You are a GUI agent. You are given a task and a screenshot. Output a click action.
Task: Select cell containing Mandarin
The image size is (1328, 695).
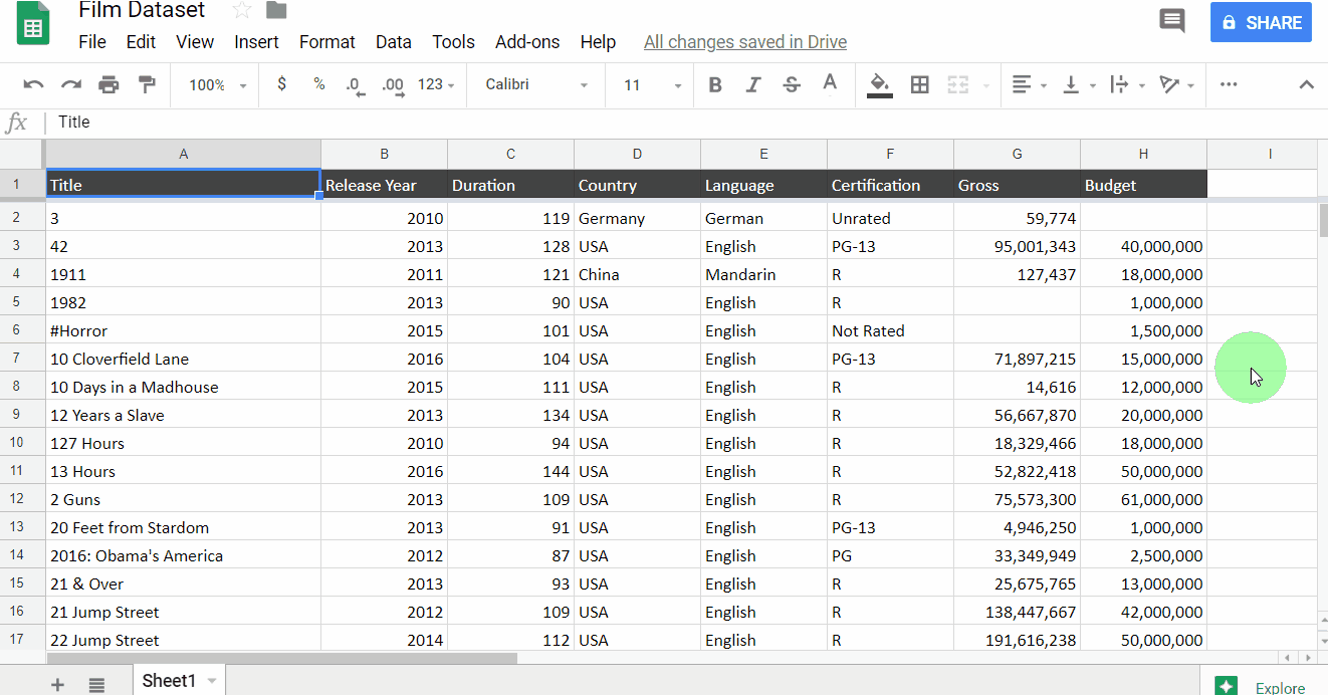(x=764, y=274)
